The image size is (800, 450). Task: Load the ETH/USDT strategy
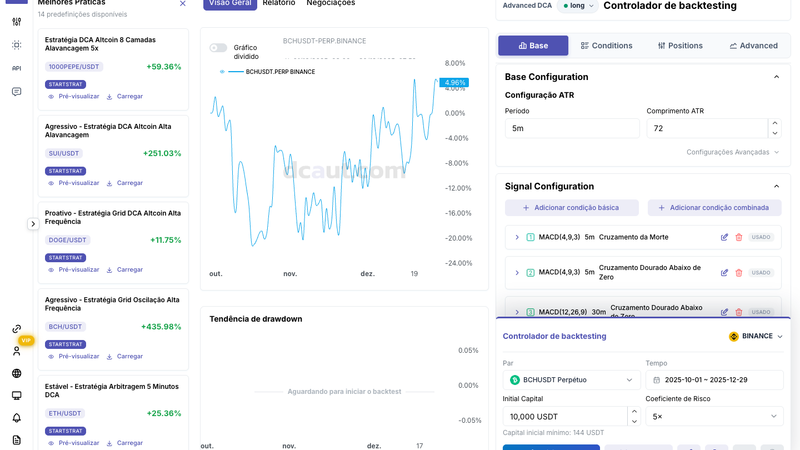click(x=124, y=443)
